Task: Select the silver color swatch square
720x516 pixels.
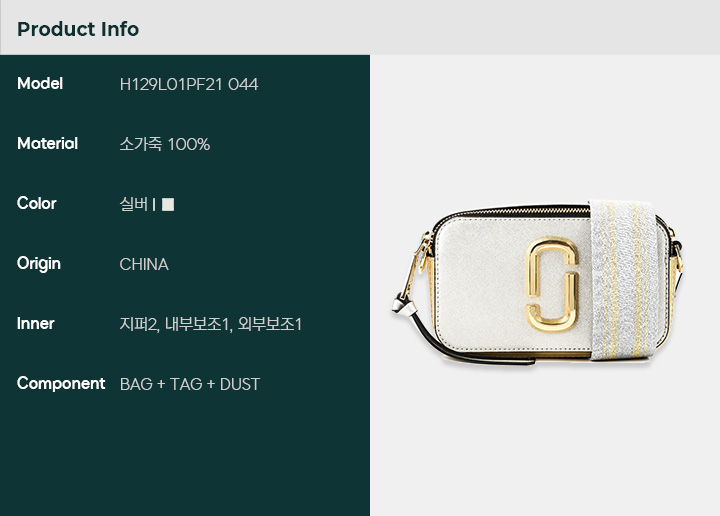Action: [x=168, y=204]
